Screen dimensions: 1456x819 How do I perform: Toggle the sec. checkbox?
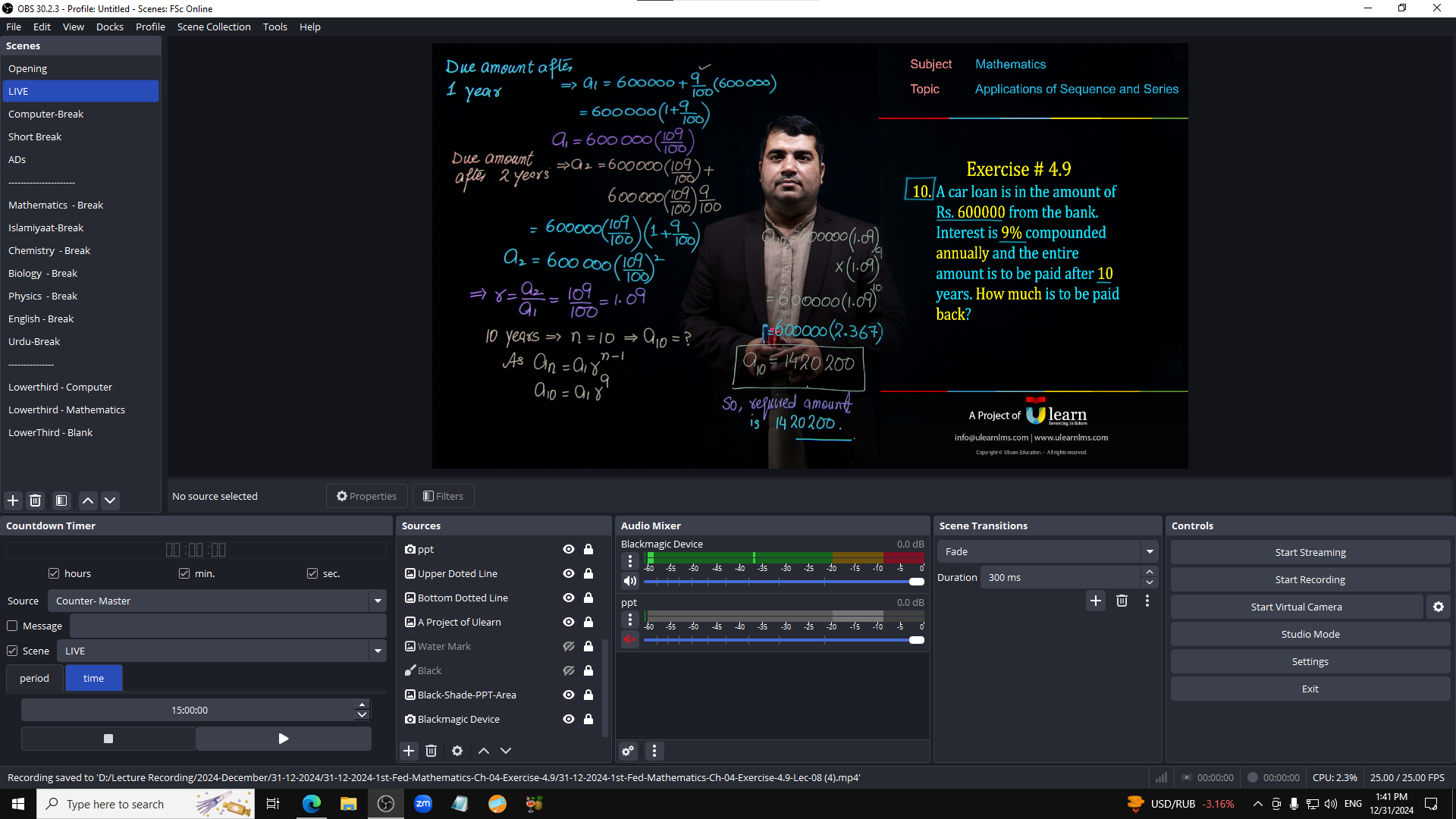point(312,573)
